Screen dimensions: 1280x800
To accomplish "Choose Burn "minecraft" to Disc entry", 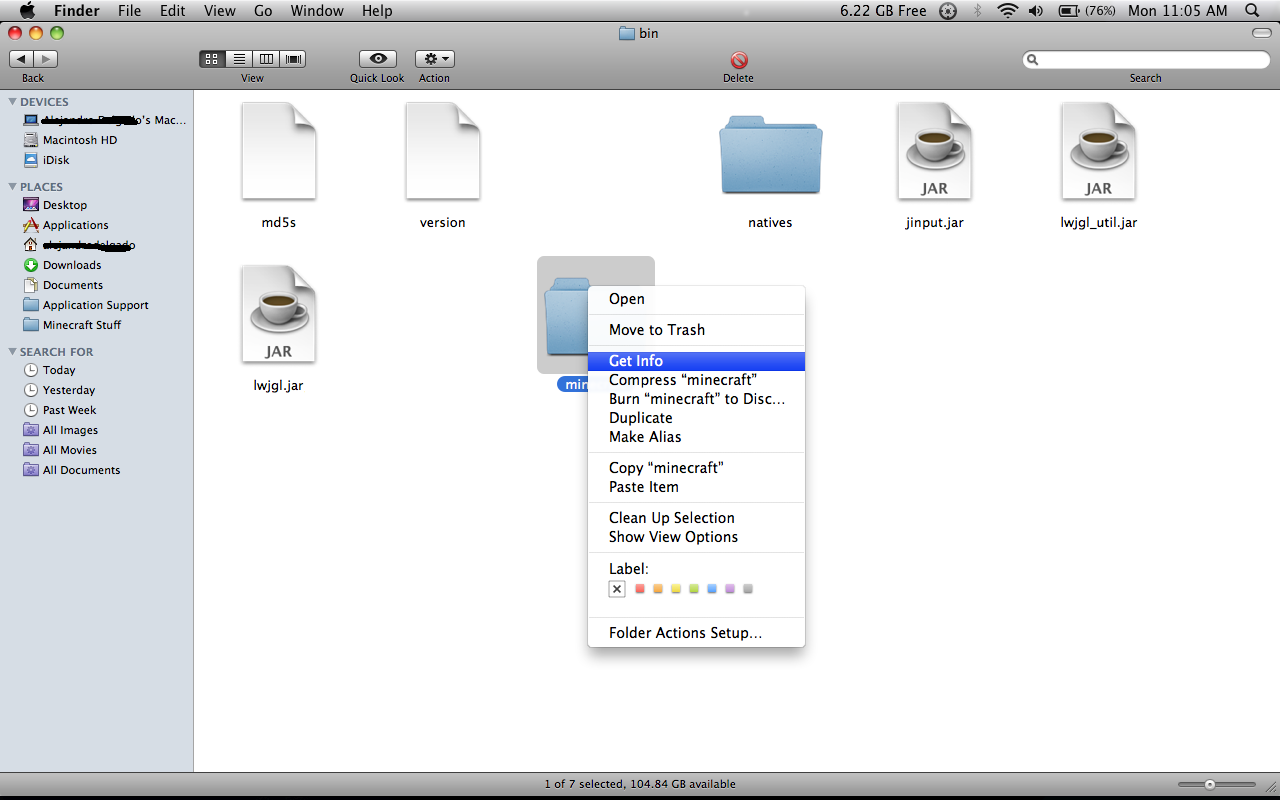I will click(x=696, y=399).
